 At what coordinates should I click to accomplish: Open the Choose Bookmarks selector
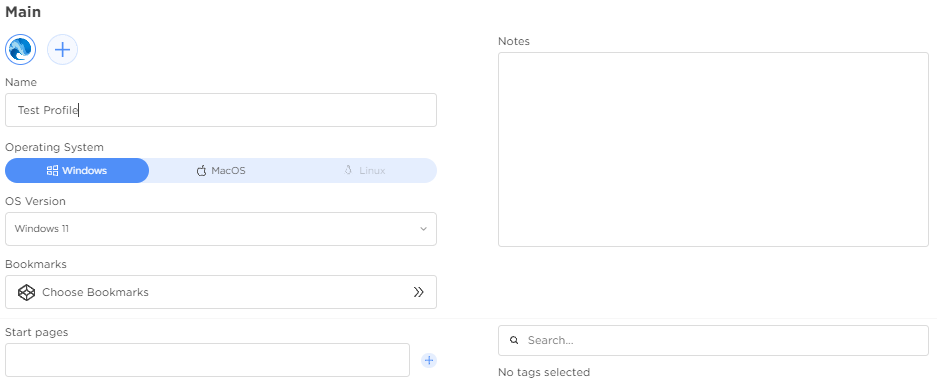tap(221, 292)
